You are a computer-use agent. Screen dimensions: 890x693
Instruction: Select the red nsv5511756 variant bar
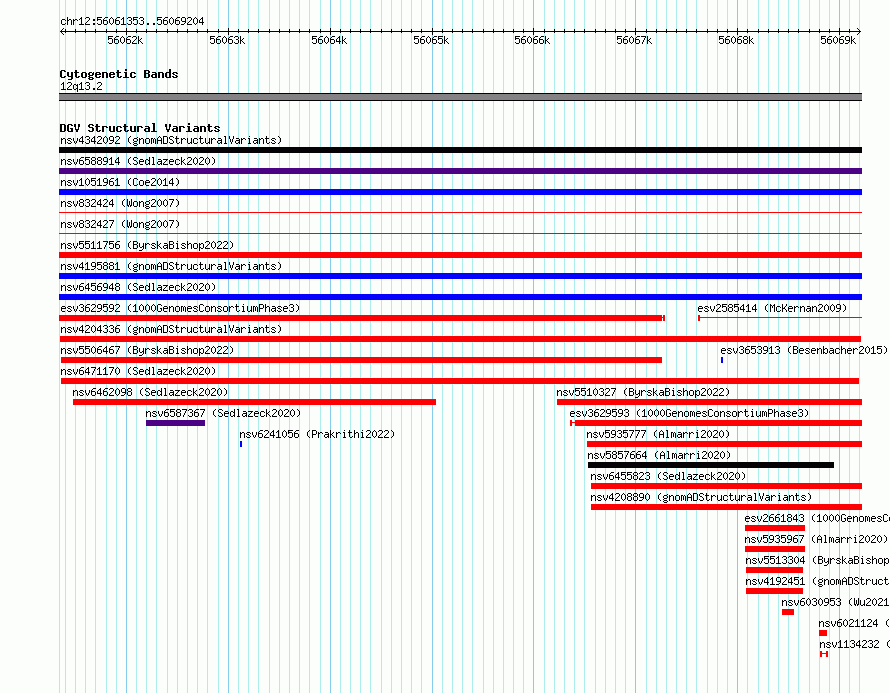[x=460, y=255]
